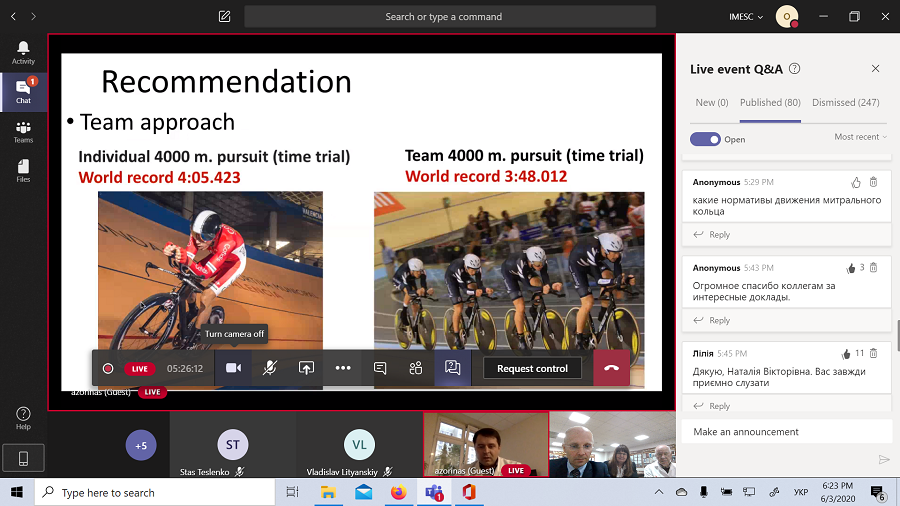The image size is (900, 506).
Task: Show the +5 more participants
Action: coord(141,445)
